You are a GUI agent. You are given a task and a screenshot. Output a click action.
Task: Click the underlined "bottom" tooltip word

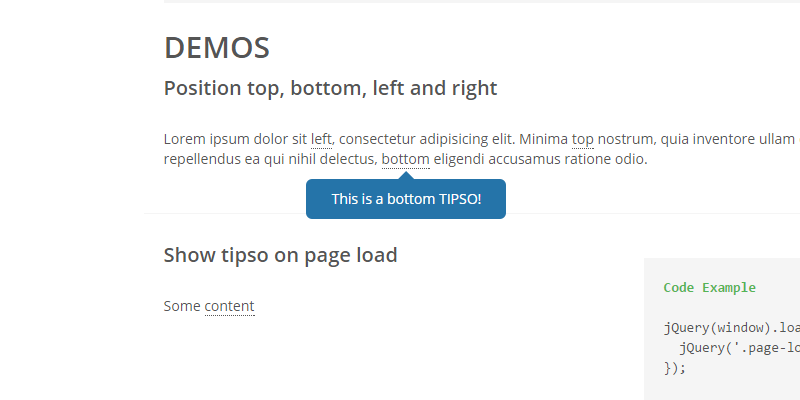coord(405,159)
